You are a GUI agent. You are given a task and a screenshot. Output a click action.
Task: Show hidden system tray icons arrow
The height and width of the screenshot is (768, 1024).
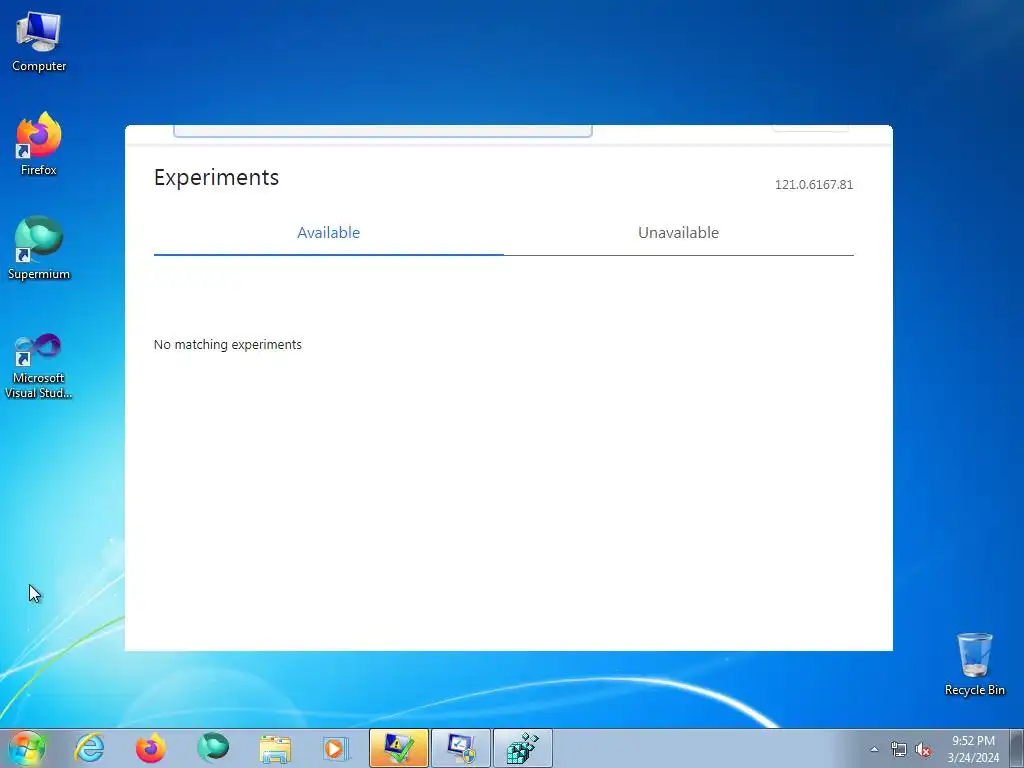pyautogui.click(x=874, y=749)
